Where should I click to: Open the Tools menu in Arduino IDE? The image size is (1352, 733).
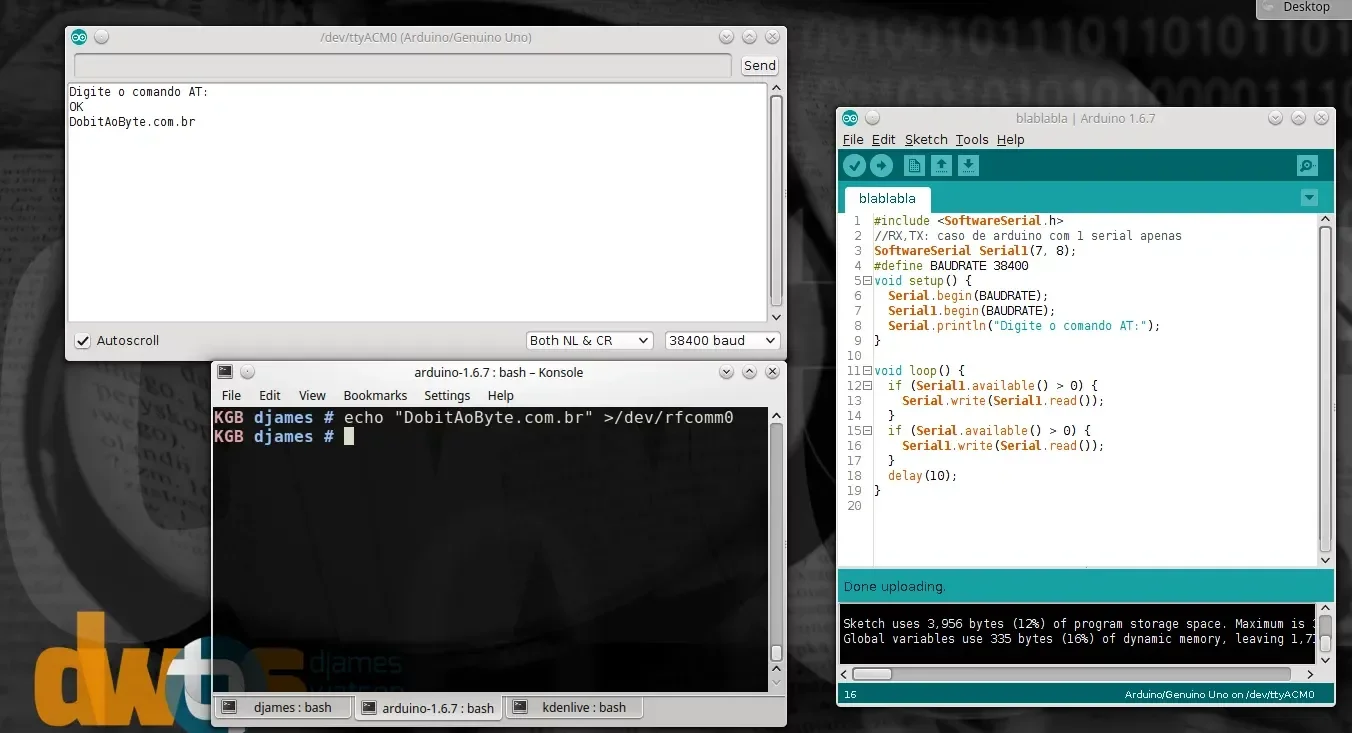tap(971, 140)
